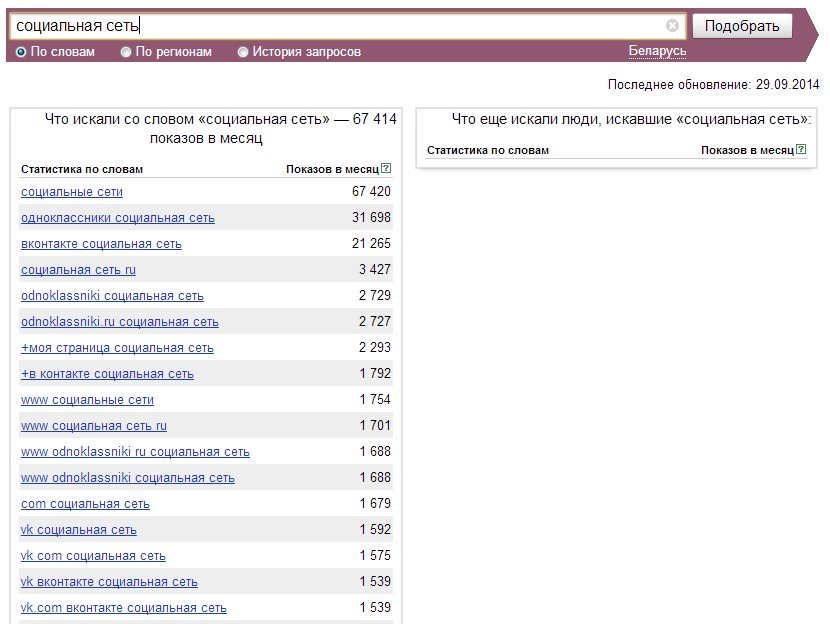Open 'одноклассники социальная сеть' link
The image size is (830, 624).
click(x=118, y=218)
